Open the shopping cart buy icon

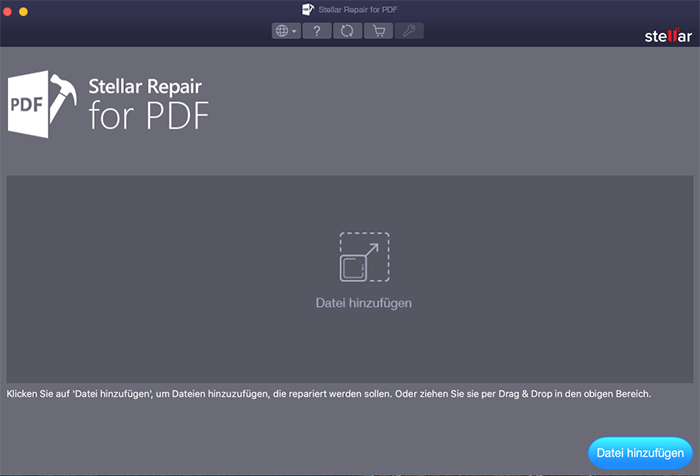[x=379, y=31]
